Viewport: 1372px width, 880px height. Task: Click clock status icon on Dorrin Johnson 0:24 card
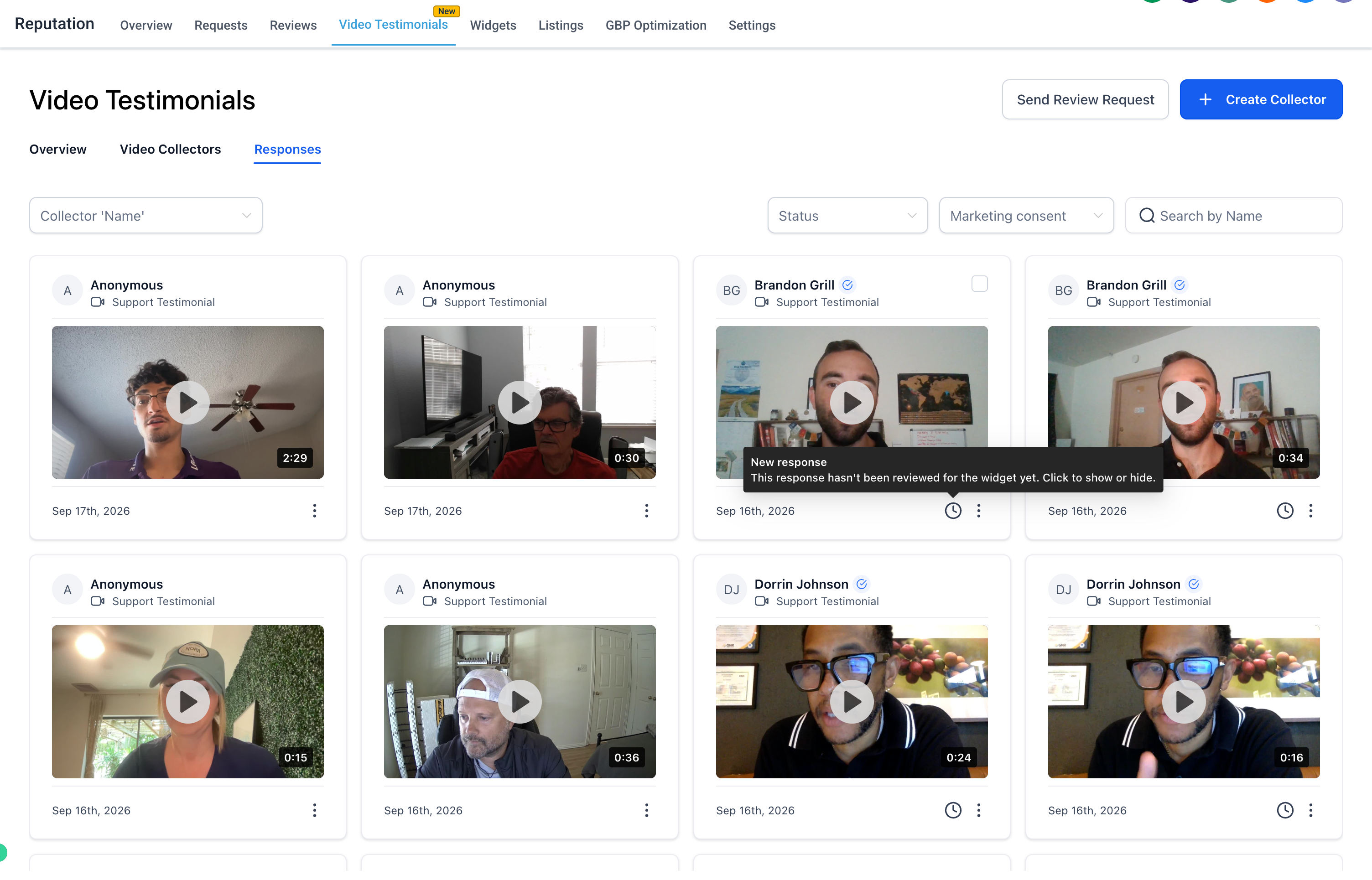pyautogui.click(x=953, y=810)
